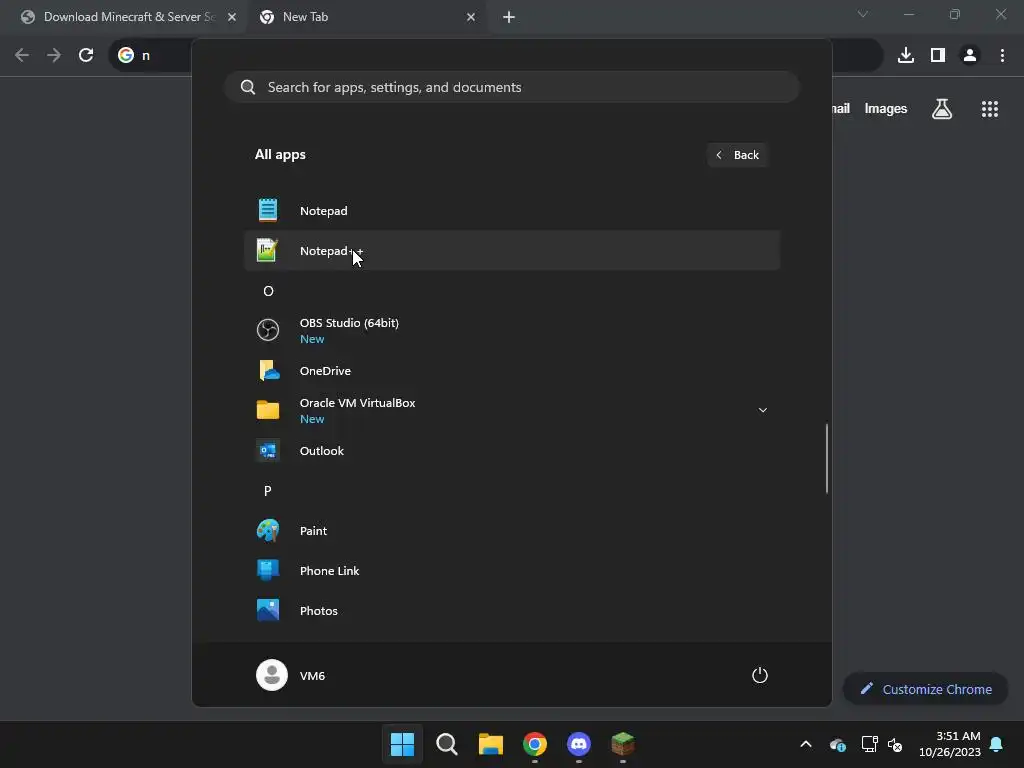Open the notification bell
This screenshot has height=768, width=1024.
(997, 744)
